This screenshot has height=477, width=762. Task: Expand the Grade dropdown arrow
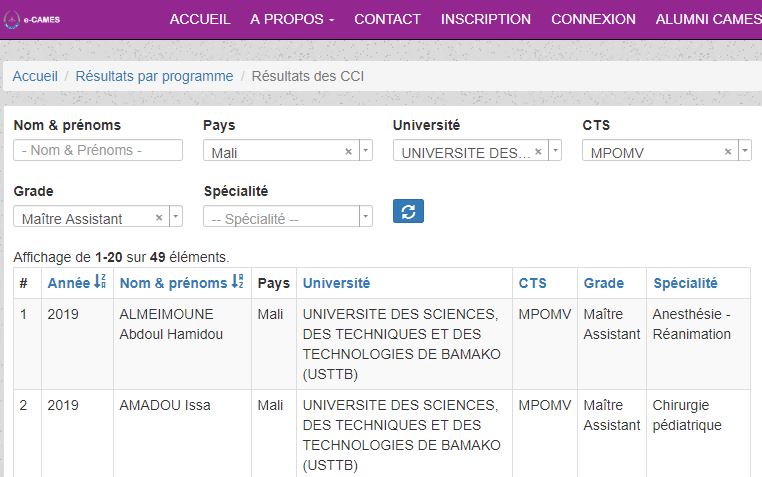click(x=176, y=218)
